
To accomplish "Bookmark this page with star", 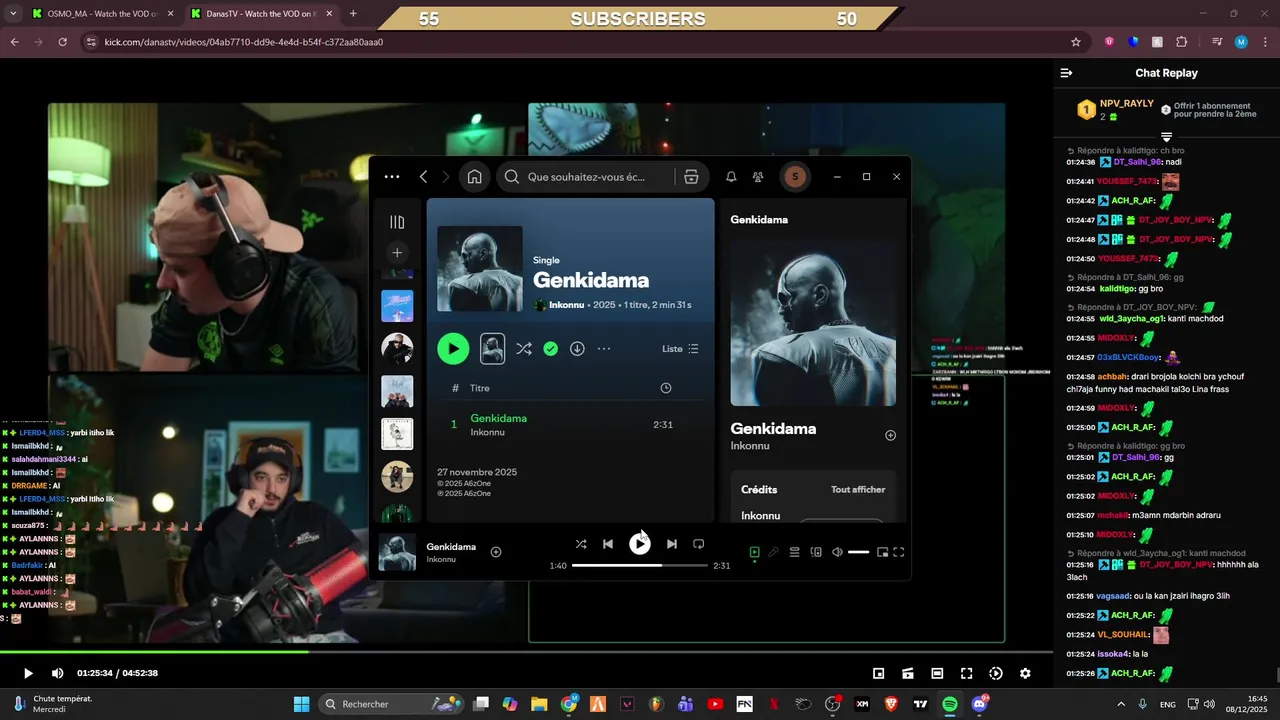I will point(1076,42).
